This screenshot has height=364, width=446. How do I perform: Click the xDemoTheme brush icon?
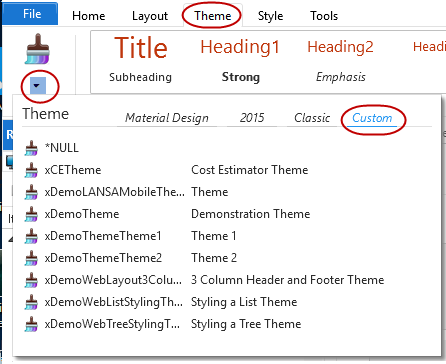point(31,214)
